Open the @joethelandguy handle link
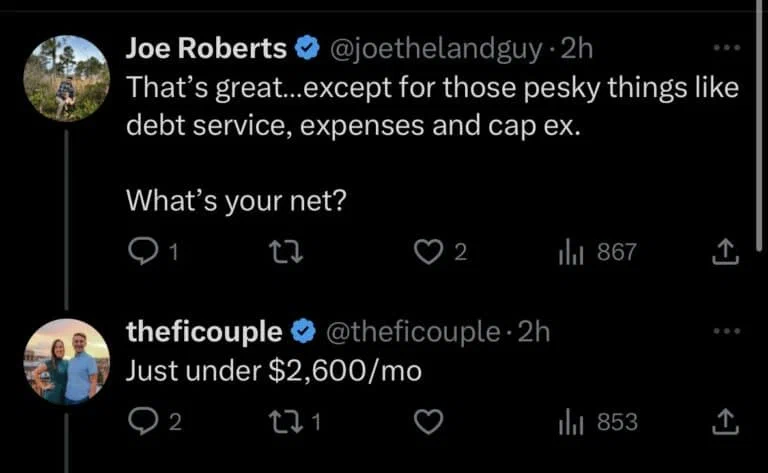Viewport: 768px width, 473px height. (433, 48)
